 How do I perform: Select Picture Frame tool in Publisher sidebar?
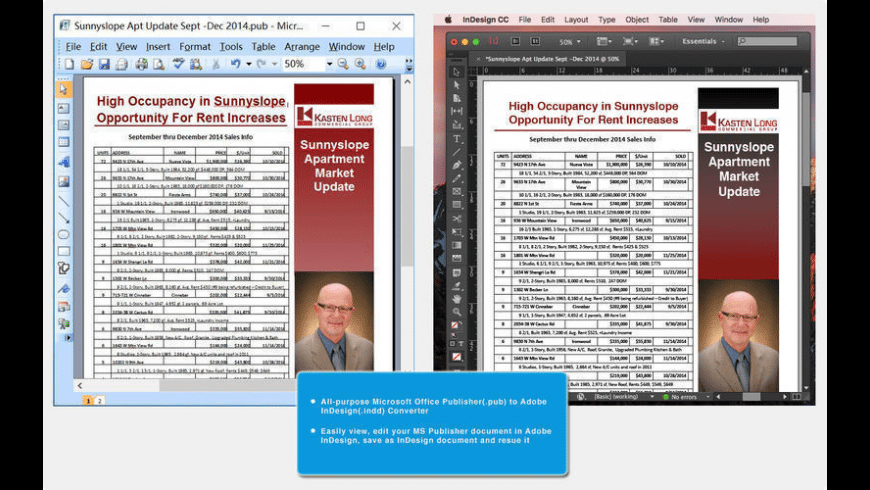click(x=64, y=181)
